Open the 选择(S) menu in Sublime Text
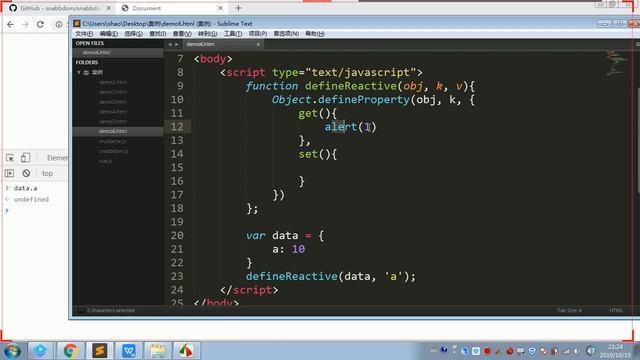 coord(133,33)
